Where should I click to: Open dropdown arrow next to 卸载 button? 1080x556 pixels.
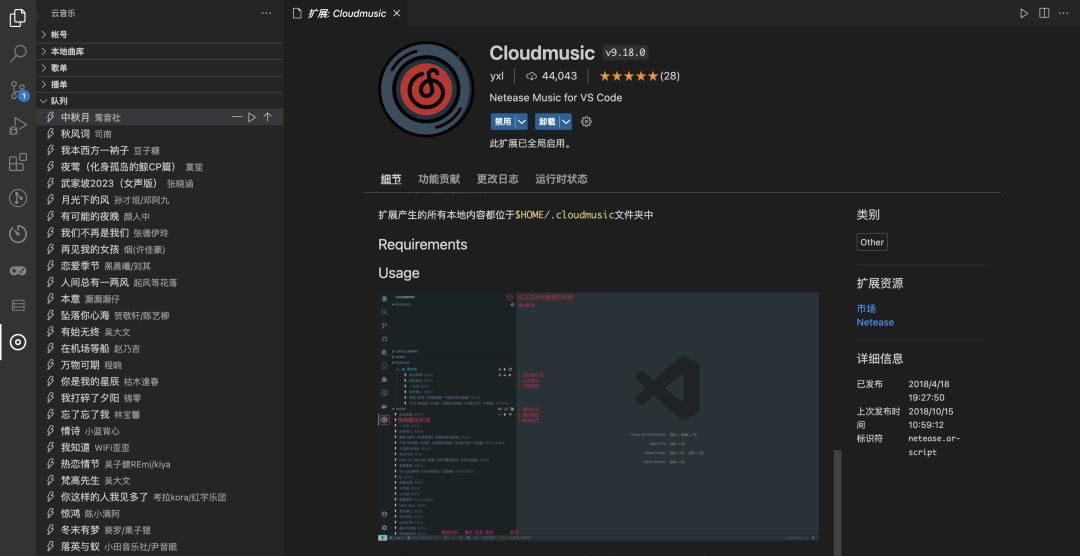pos(566,122)
